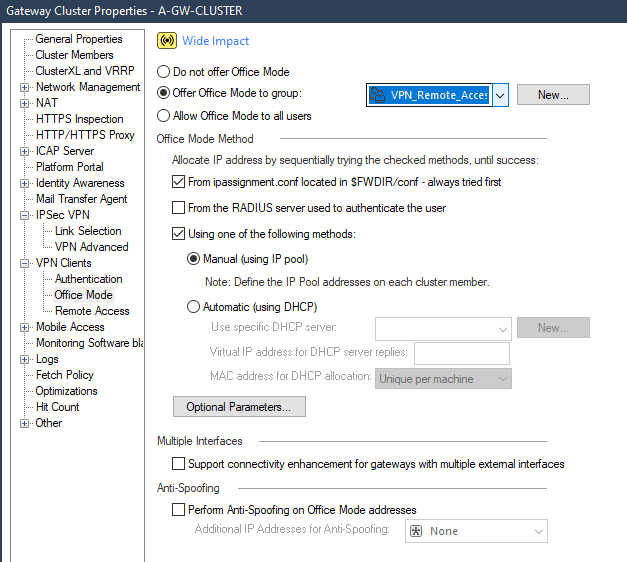Image resolution: width=627 pixels, height=562 pixels.
Task: Go to Remote Access under VPN Clients
Action: pyautogui.click(x=92, y=311)
